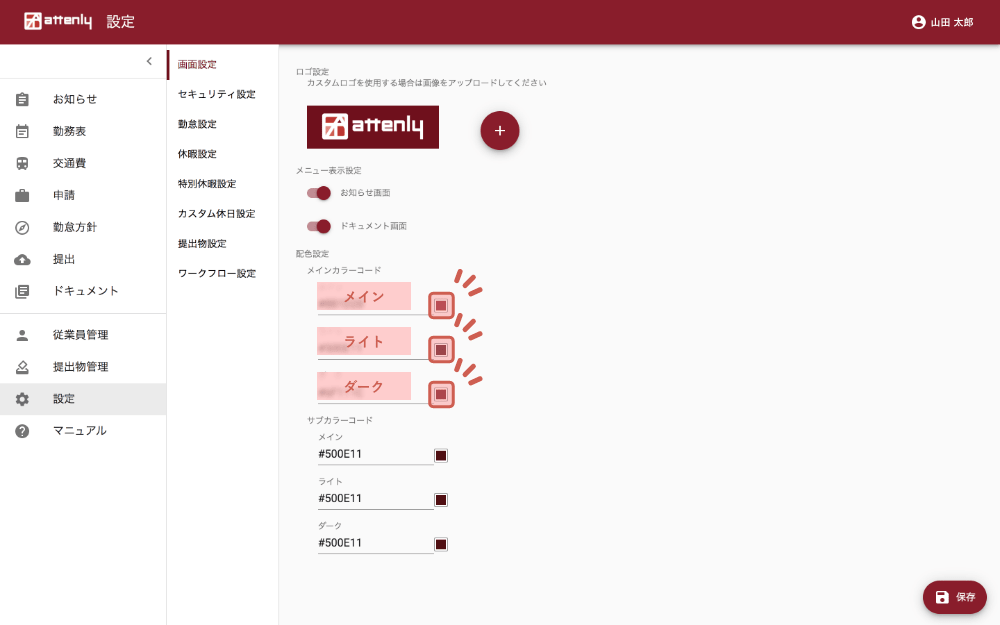This screenshot has width=1000, height=625.
Task: Click the plus button to upload logo
Action: (500, 130)
